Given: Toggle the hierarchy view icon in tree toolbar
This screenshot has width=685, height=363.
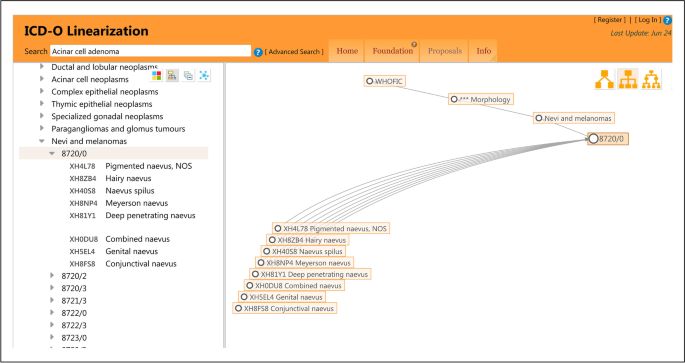Looking at the screenshot, I should [172, 76].
